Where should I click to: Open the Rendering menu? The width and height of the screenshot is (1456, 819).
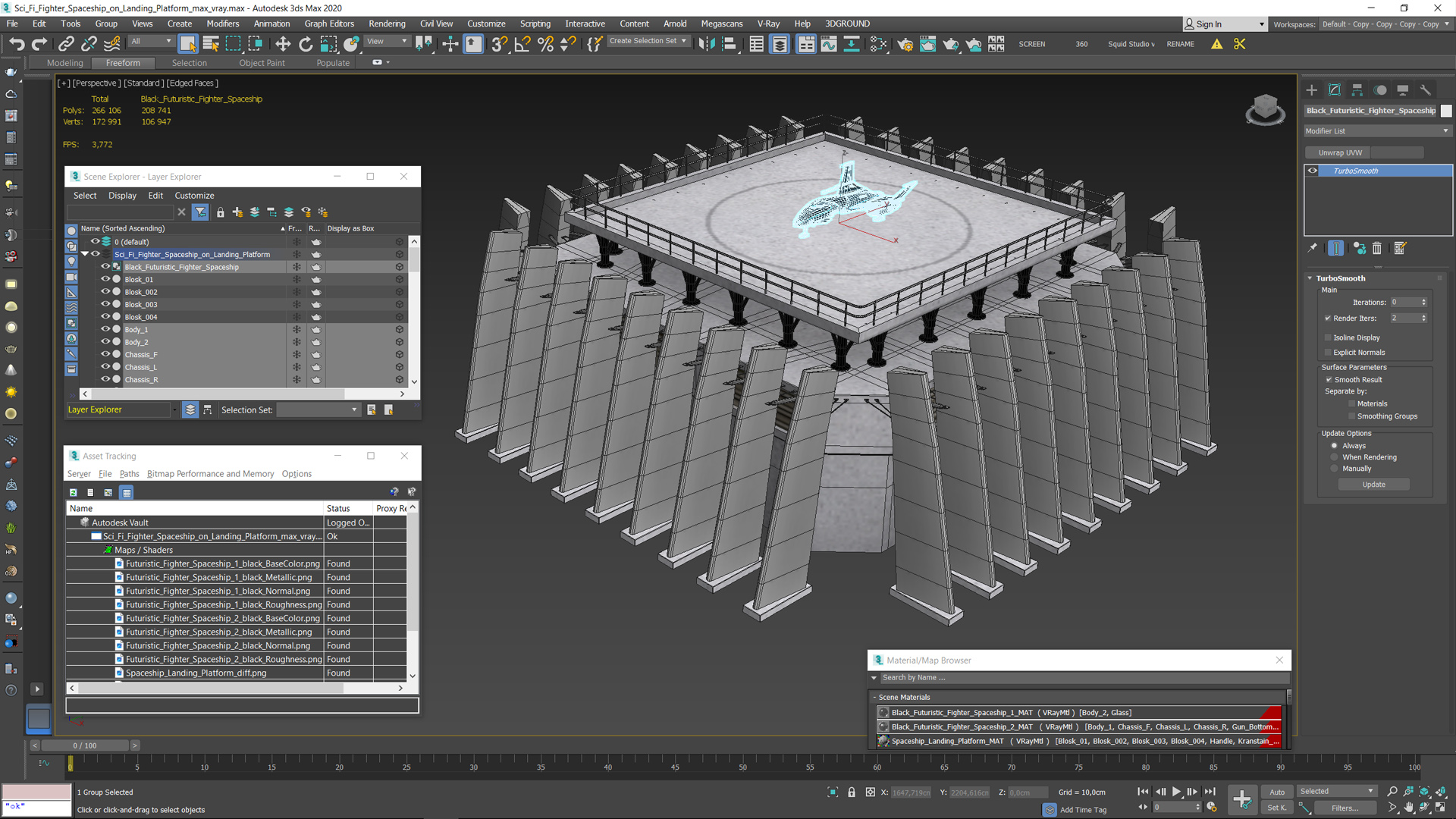click(x=387, y=24)
